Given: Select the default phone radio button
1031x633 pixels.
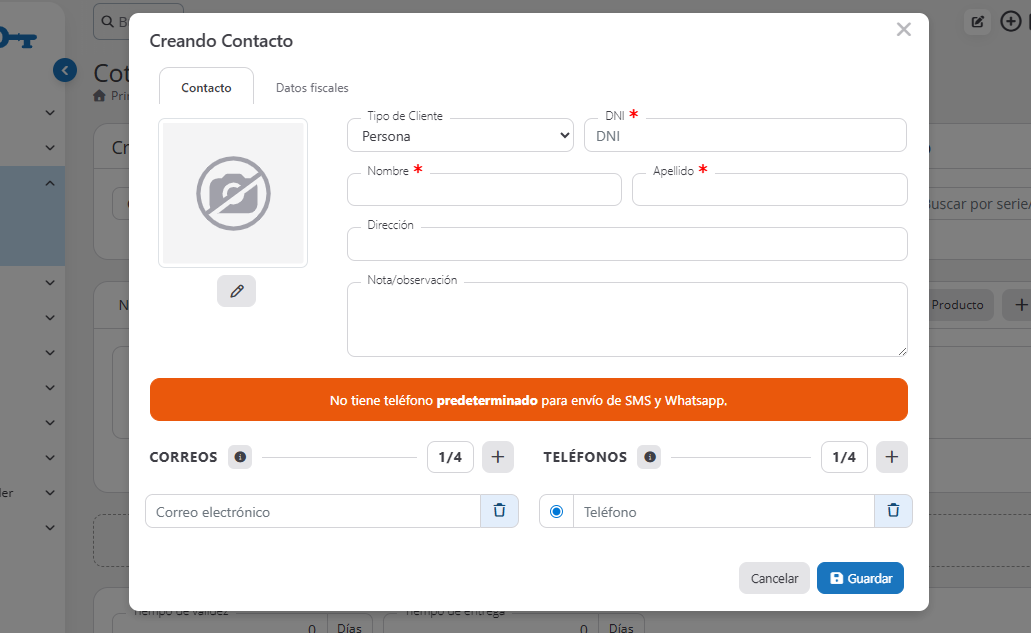Looking at the screenshot, I should (x=556, y=511).
